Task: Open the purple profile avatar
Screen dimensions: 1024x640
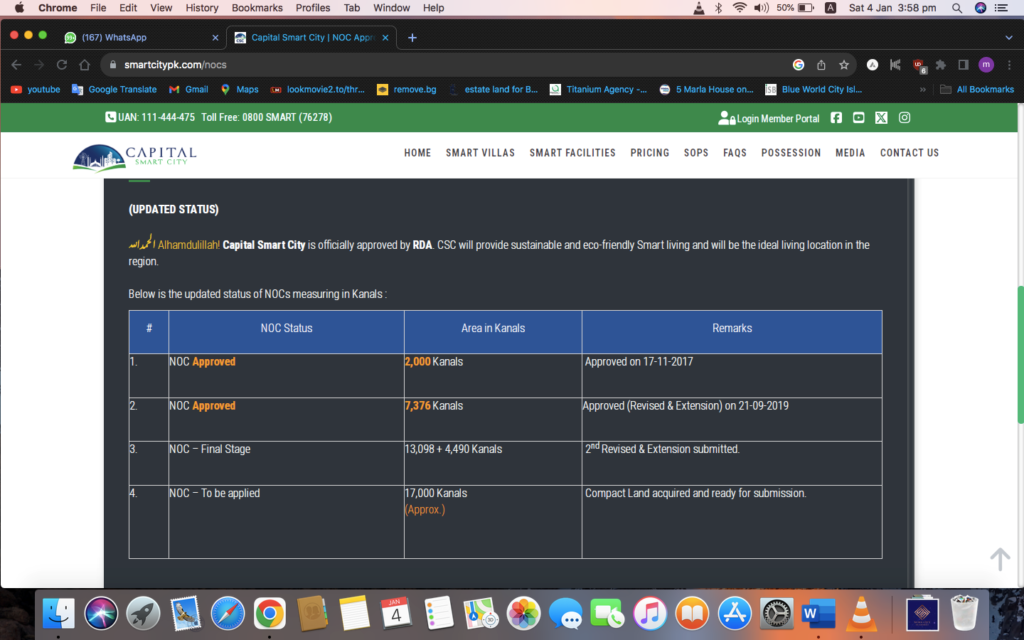Action: pos(986,65)
